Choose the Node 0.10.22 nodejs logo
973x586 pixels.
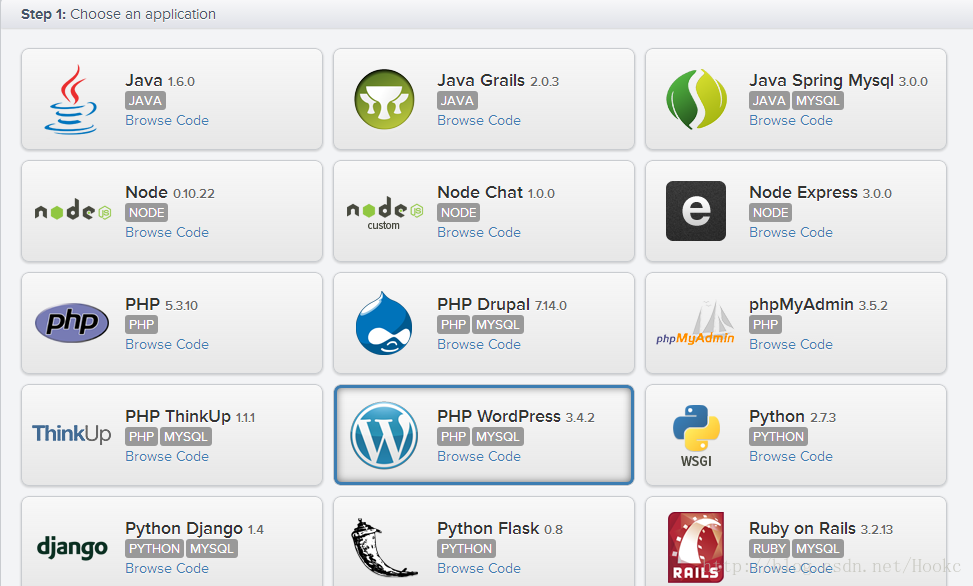pos(73,211)
